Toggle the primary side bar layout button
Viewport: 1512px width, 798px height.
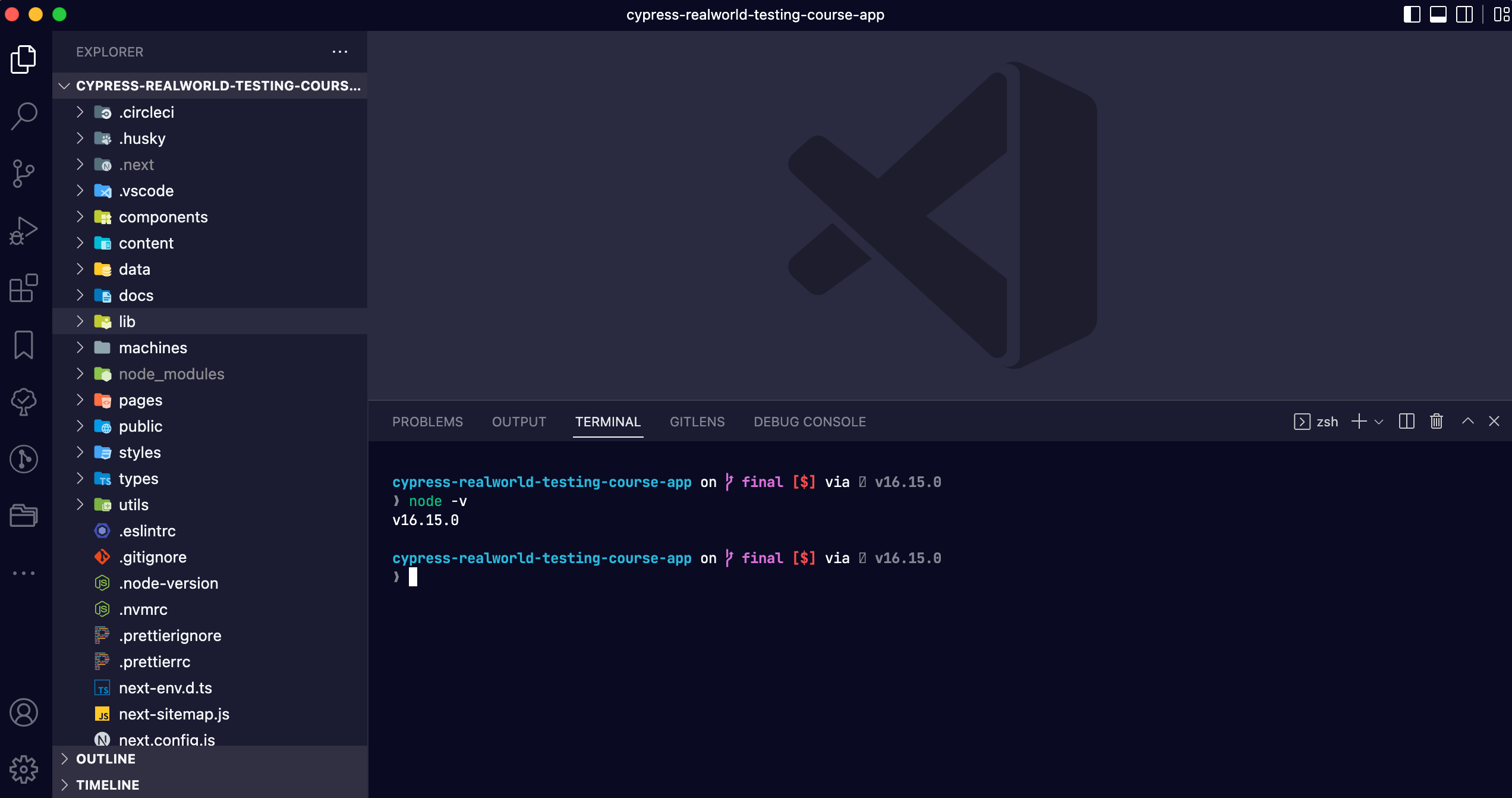tap(1412, 14)
